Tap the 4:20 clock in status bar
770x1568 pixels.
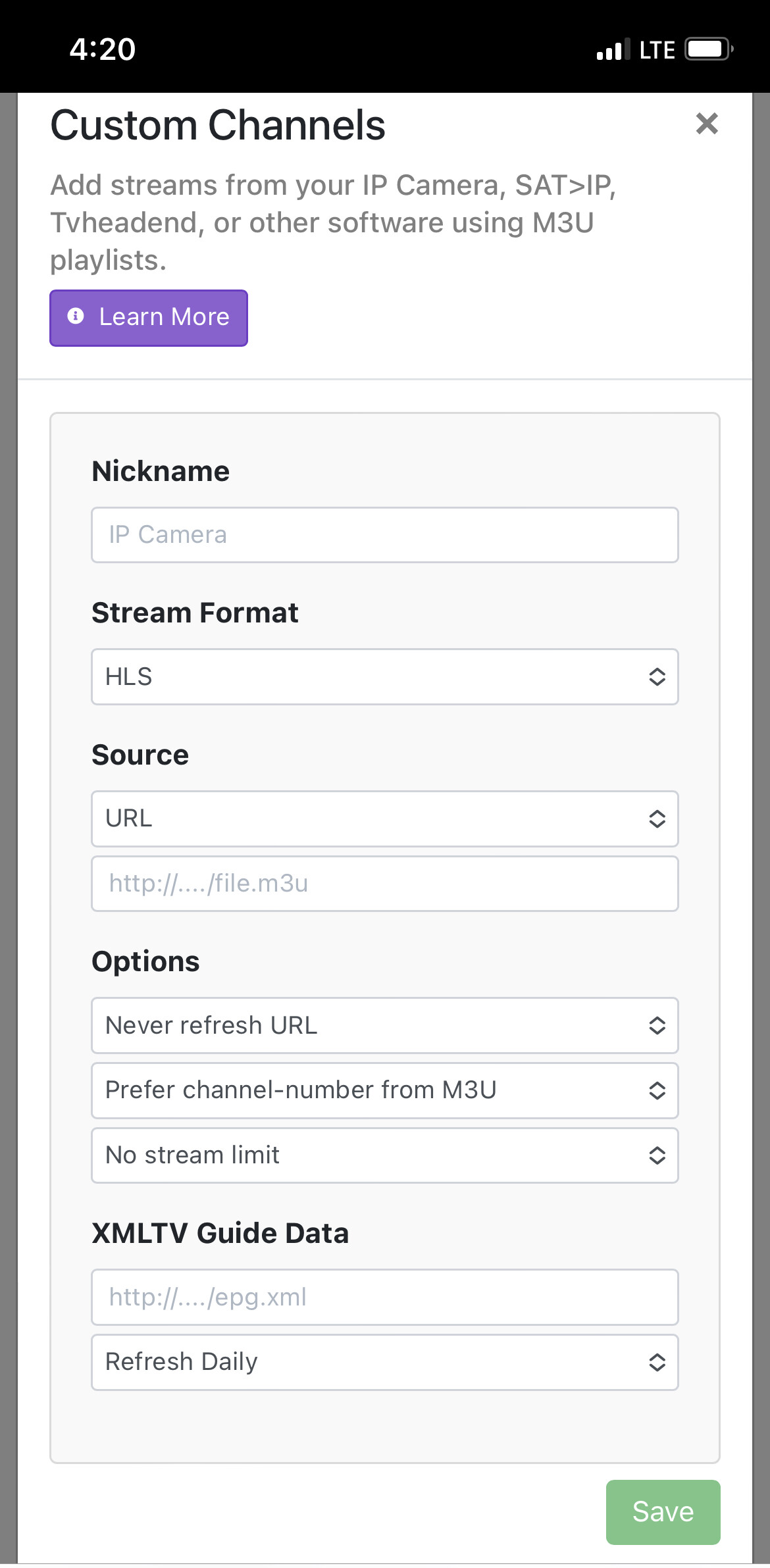[x=103, y=49]
